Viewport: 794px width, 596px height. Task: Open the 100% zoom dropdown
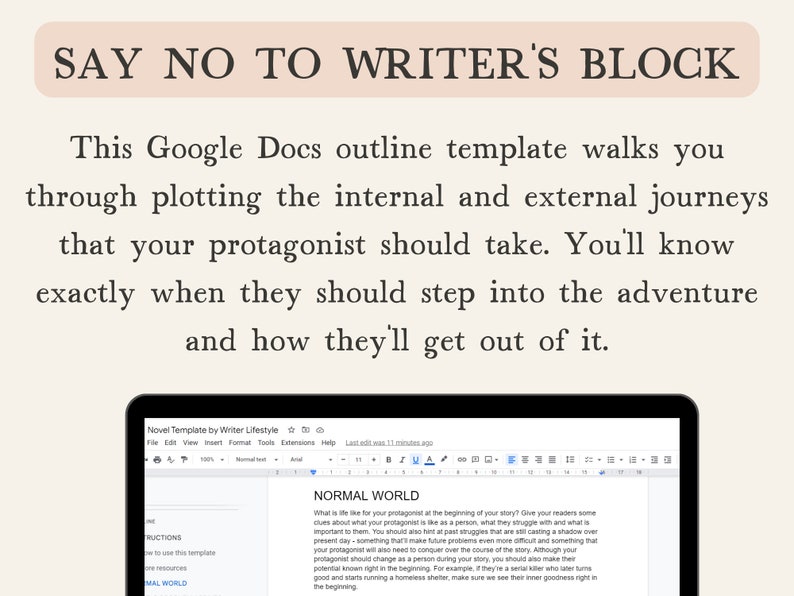[x=212, y=459]
